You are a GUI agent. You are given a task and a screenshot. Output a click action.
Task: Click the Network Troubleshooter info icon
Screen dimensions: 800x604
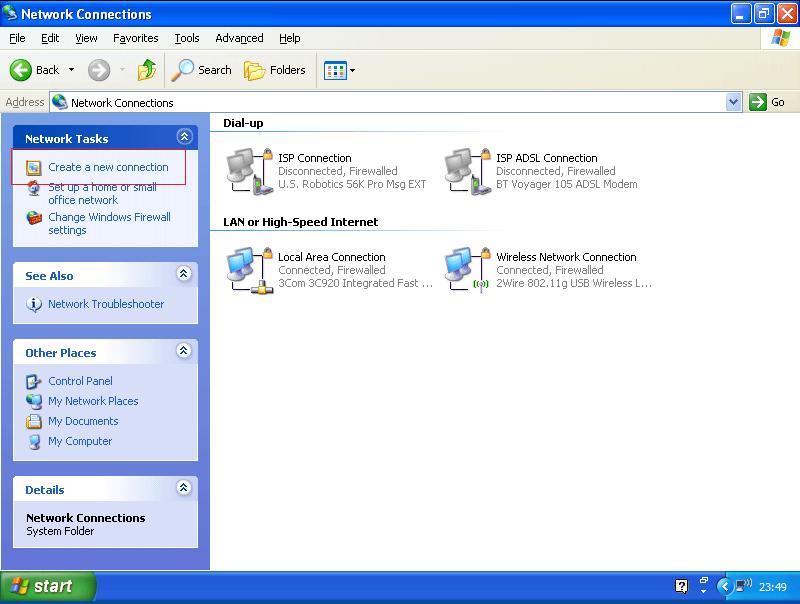[x=34, y=304]
